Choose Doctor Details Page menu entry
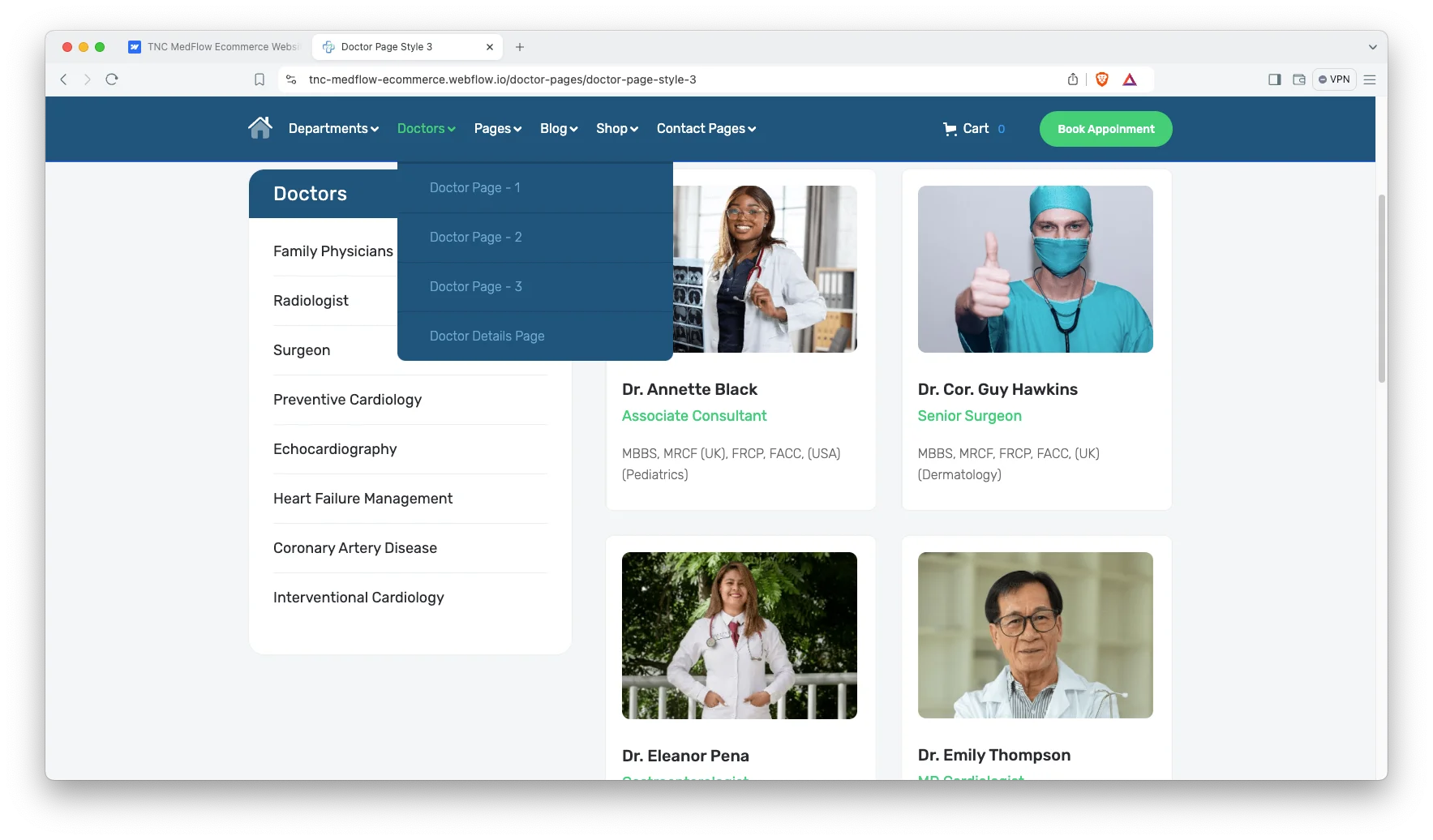1433x840 pixels. point(487,336)
